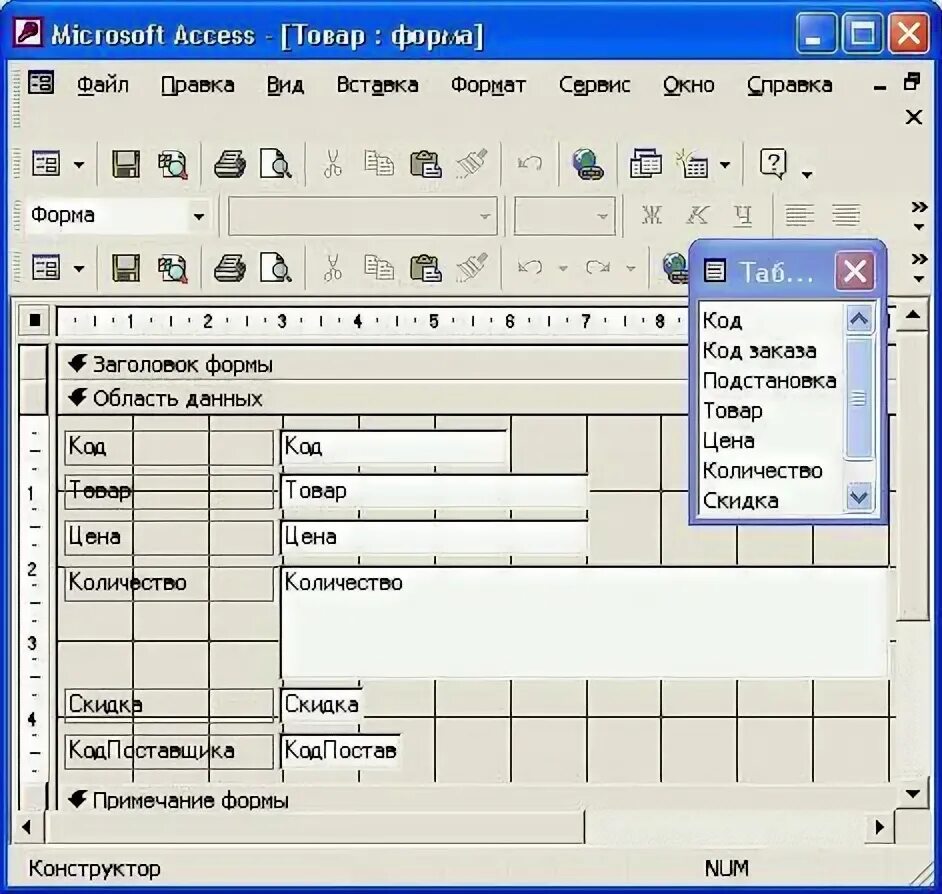Viewport: 942px width, 894px height.
Task: Click the Paste icon in the lower toolbar
Action: 425,268
